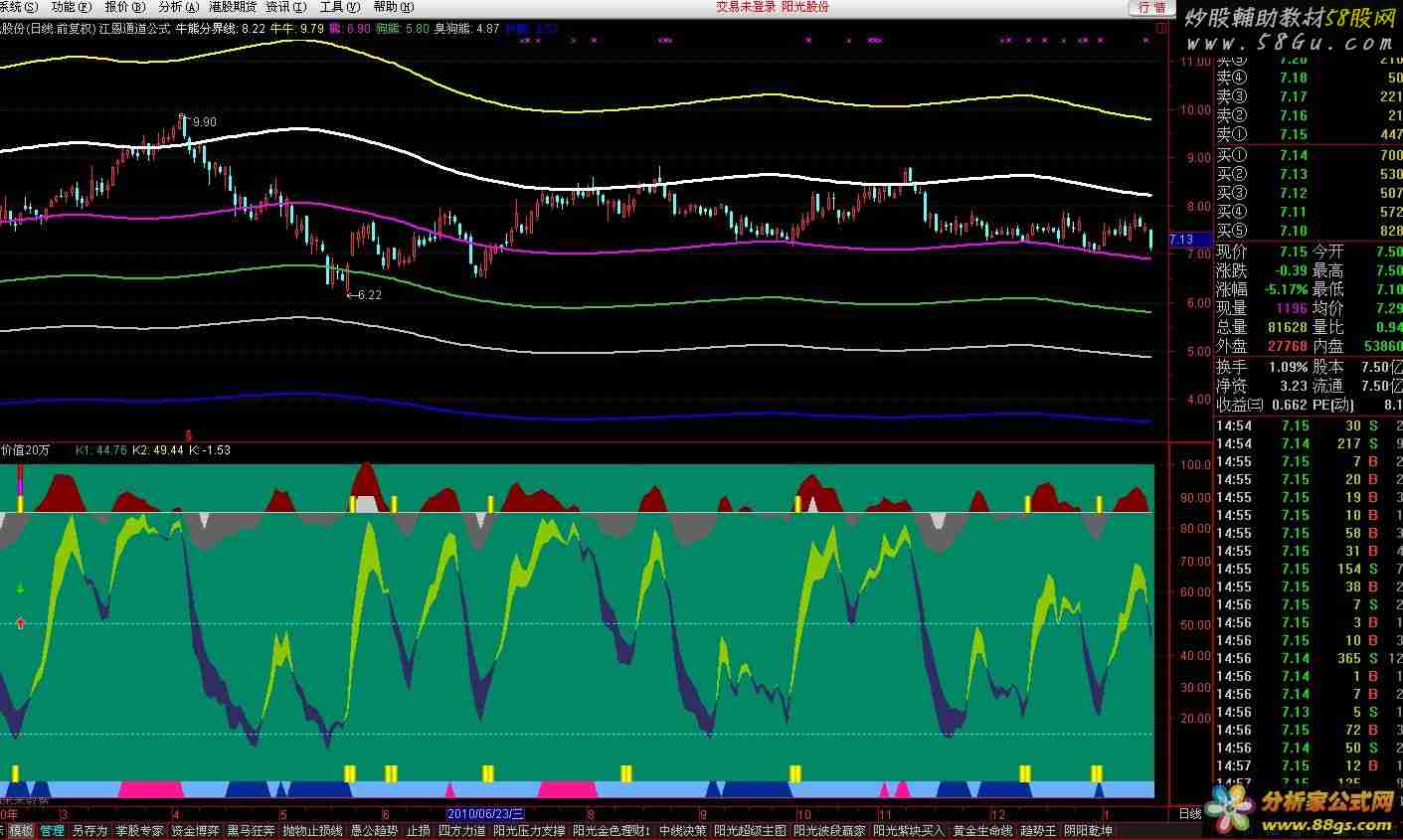Click the 卖① 7.15 ask row

(x=1310, y=134)
